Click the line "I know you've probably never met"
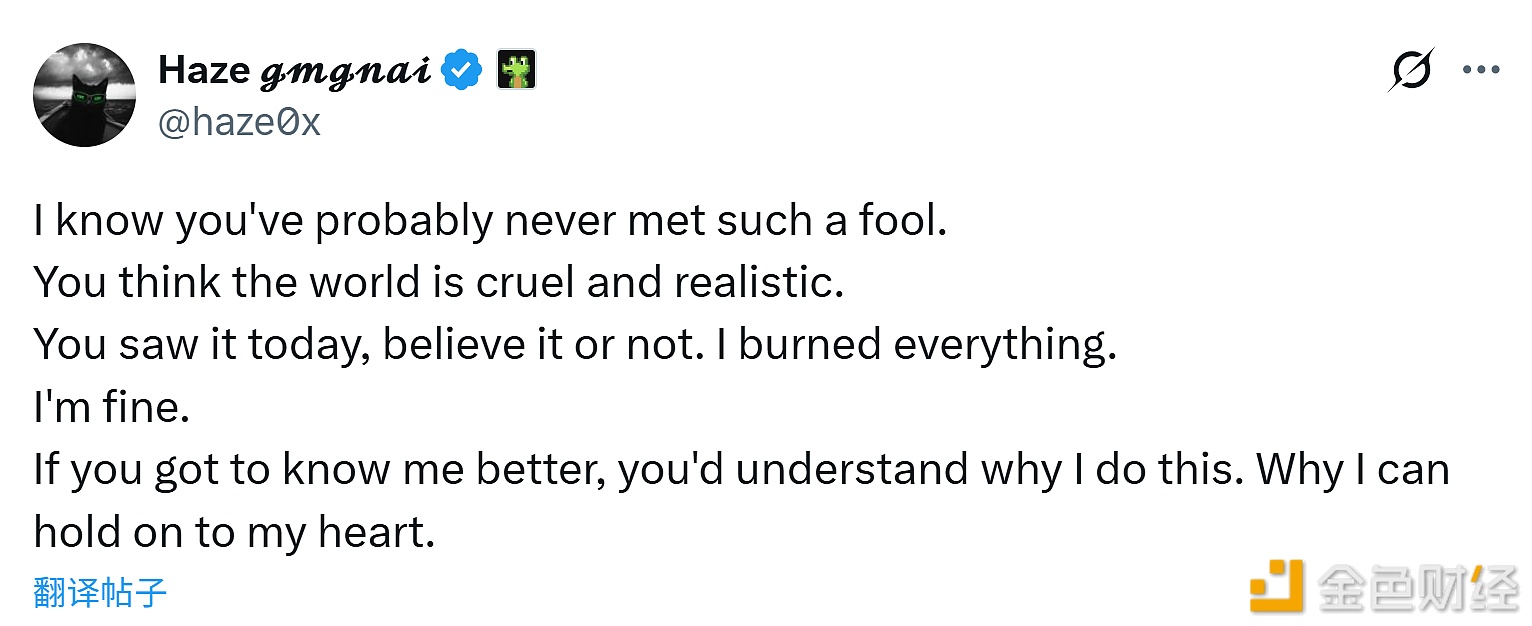This screenshot has height=626, width=1532. coord(400,221)
